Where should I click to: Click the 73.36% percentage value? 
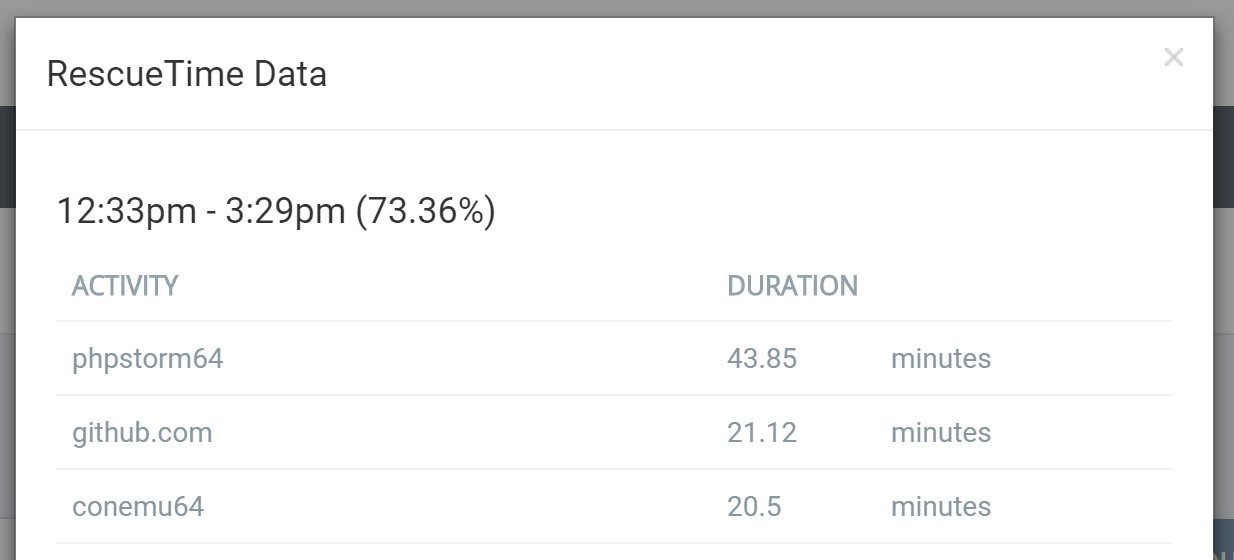(x=426, y=212)
